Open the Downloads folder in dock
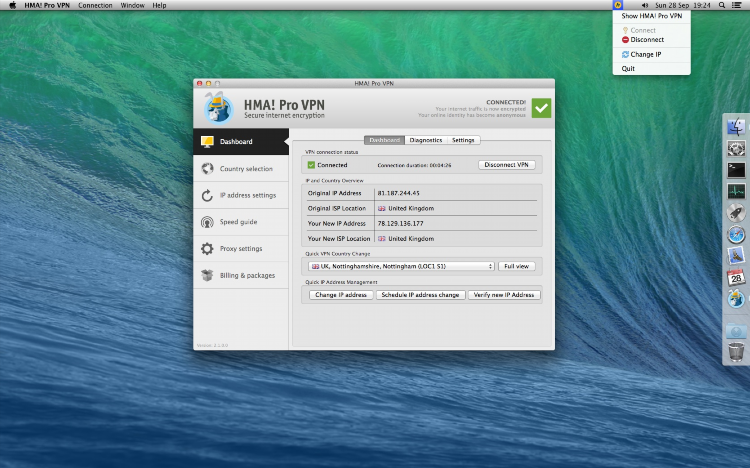This screenshot has height=468, width=750. [x=736, y=331]
